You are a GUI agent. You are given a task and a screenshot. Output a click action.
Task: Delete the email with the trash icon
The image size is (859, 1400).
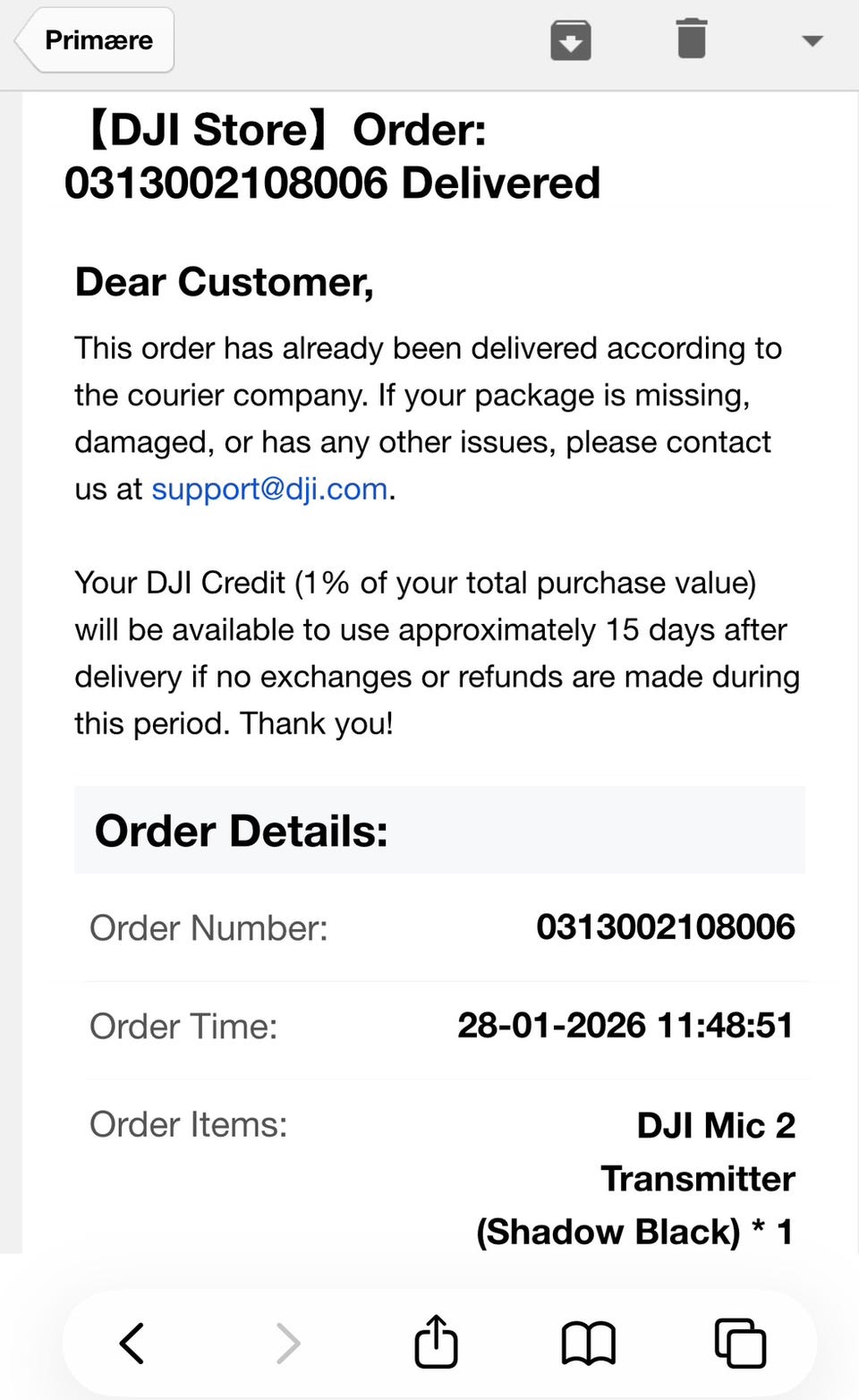(691, 40)
